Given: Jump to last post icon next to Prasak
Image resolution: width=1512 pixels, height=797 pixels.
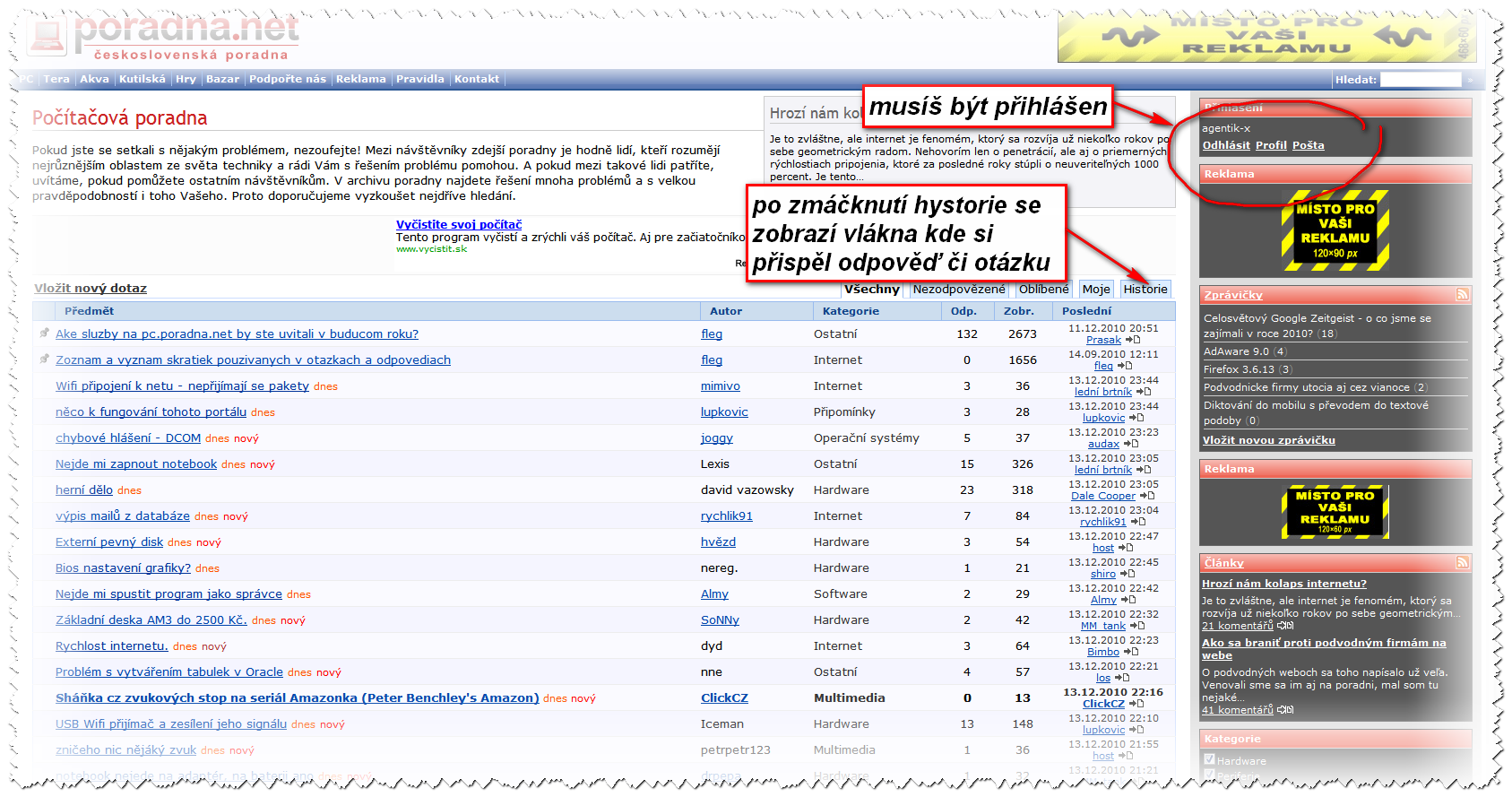Looking at the screenshot, I should point(1133,341).
